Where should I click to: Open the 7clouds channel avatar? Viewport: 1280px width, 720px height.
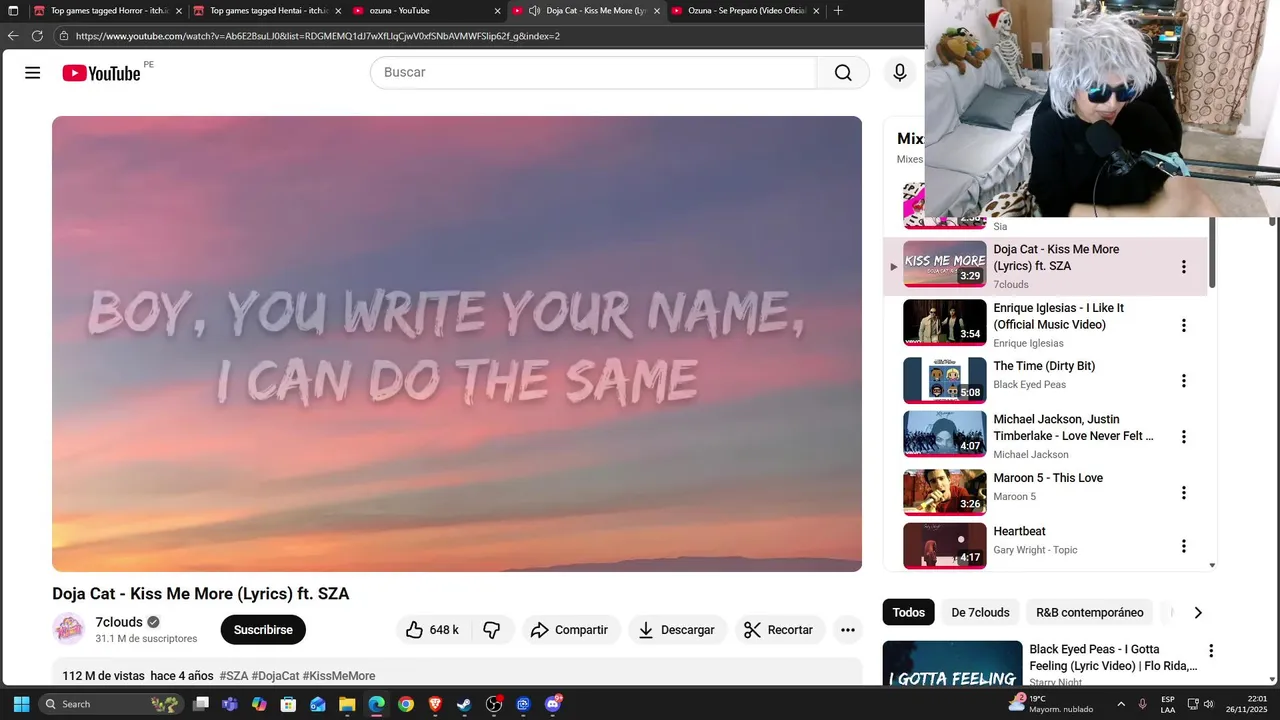click(x=69, y=629)
